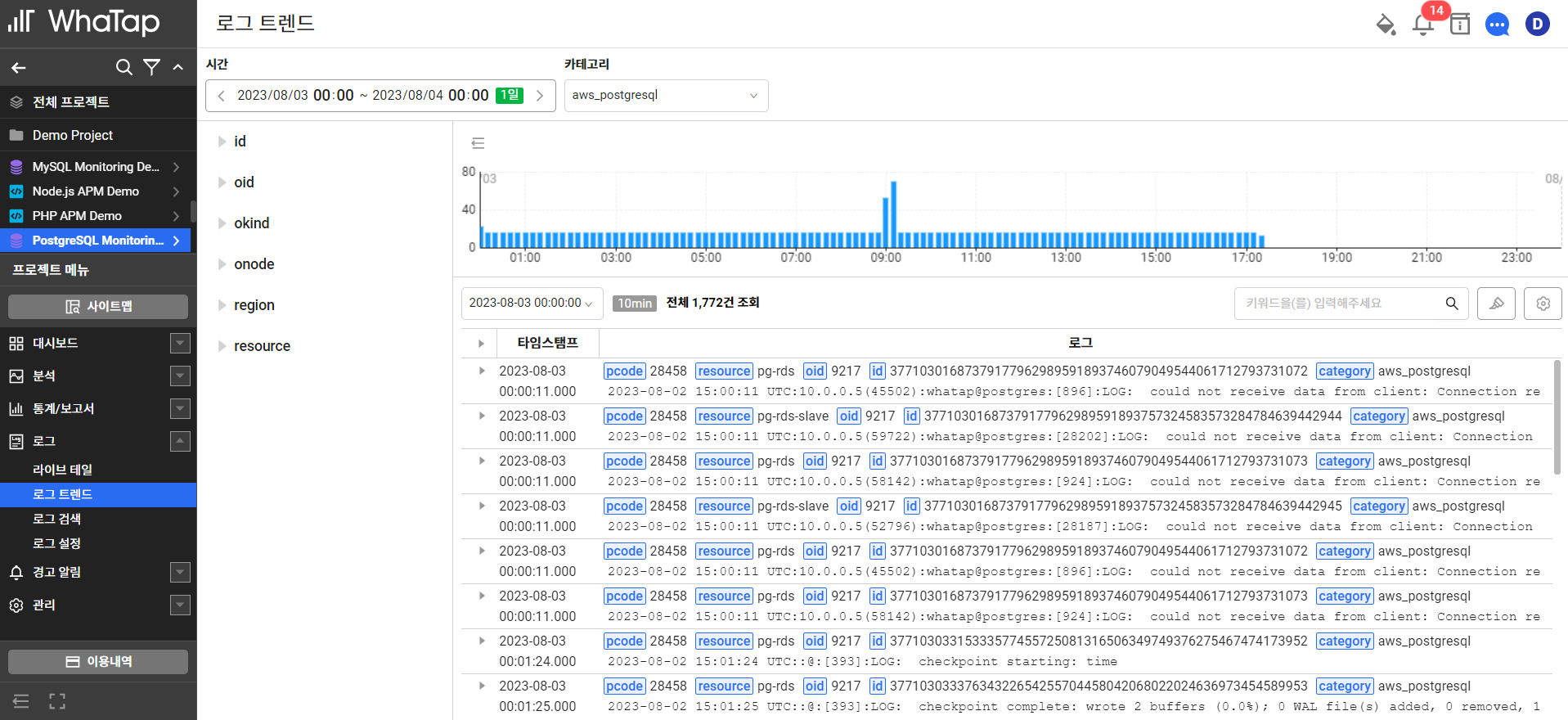The width and height of the screenshot is (1568, 720).
Task: Expand first log row at 00:00:11.000
Action: pyautogui.click(x=482, y=371)
